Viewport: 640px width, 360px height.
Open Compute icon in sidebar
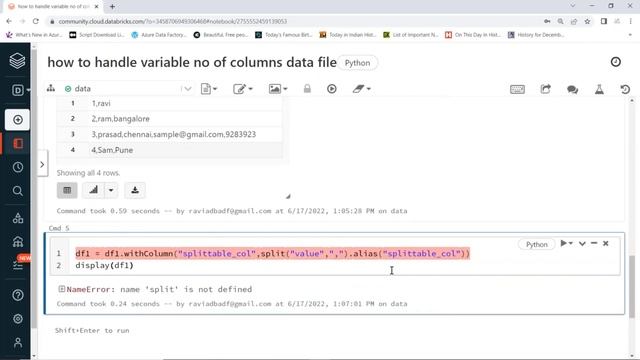coord(18,241)
